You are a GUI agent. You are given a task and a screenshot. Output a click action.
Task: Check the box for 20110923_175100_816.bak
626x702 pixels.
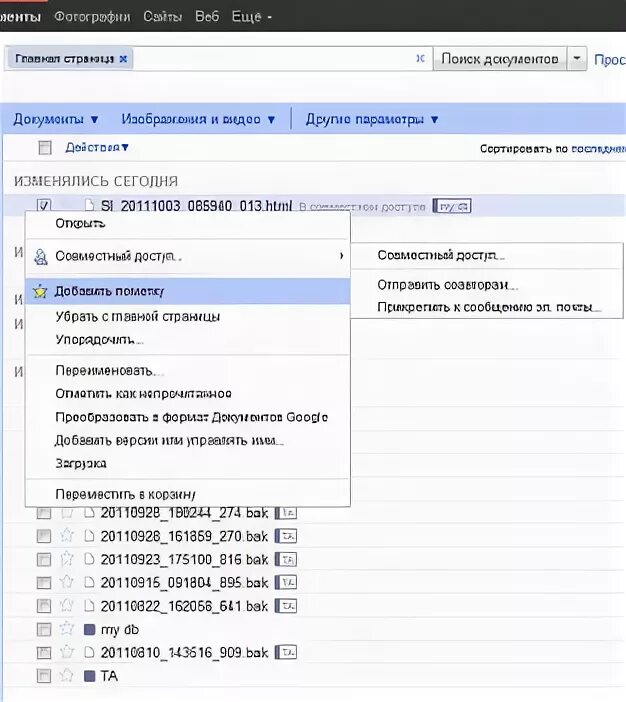click(44, 559)
